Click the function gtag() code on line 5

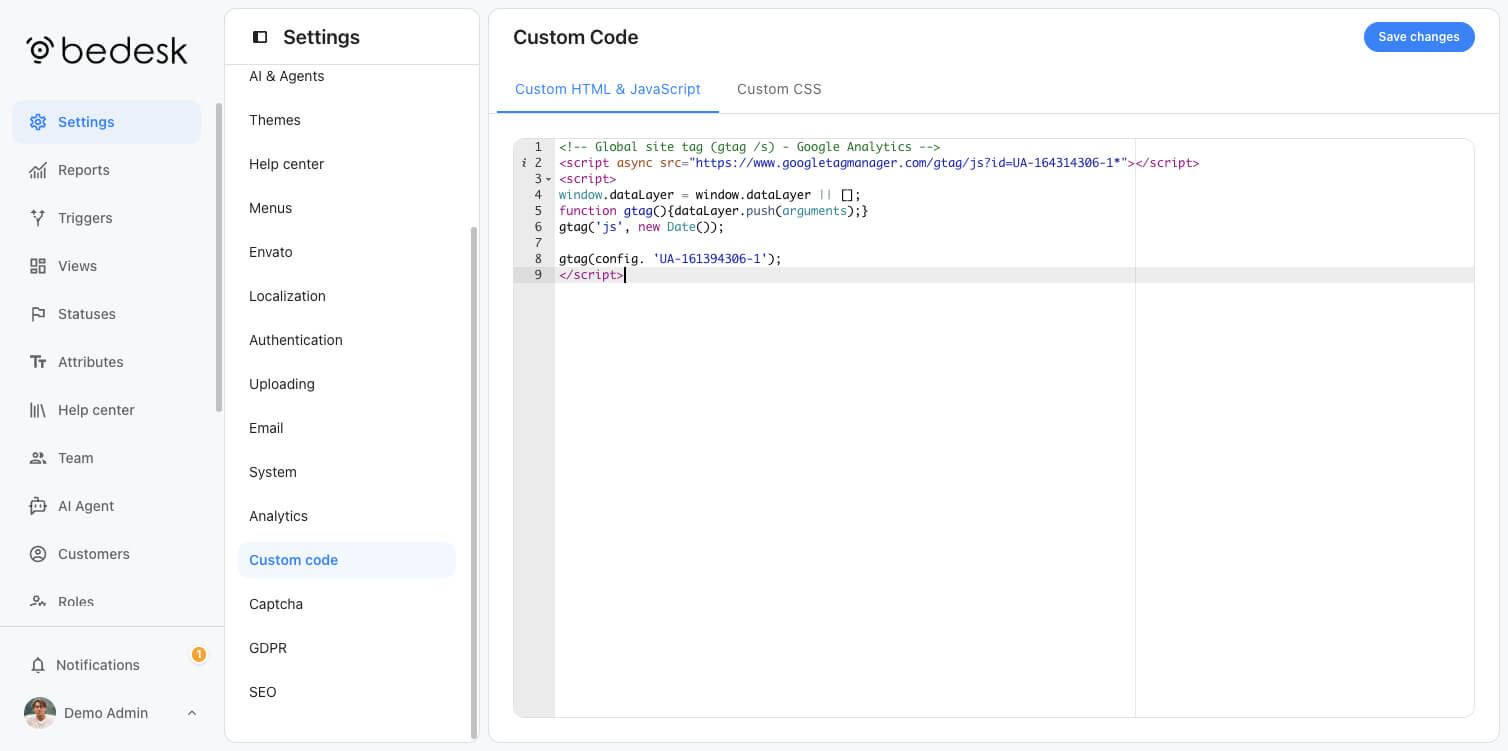click(713, 211)
